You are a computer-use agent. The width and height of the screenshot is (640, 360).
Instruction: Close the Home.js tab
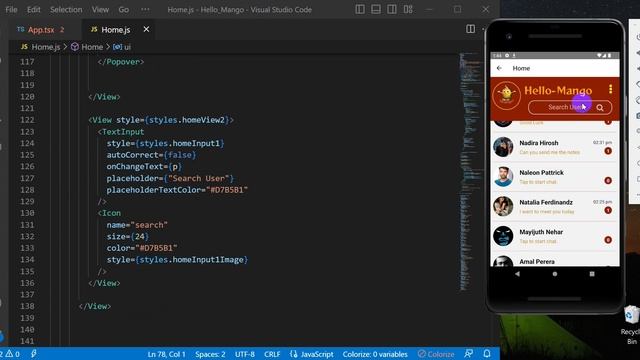pyautogui.click(x=146, y=29)
